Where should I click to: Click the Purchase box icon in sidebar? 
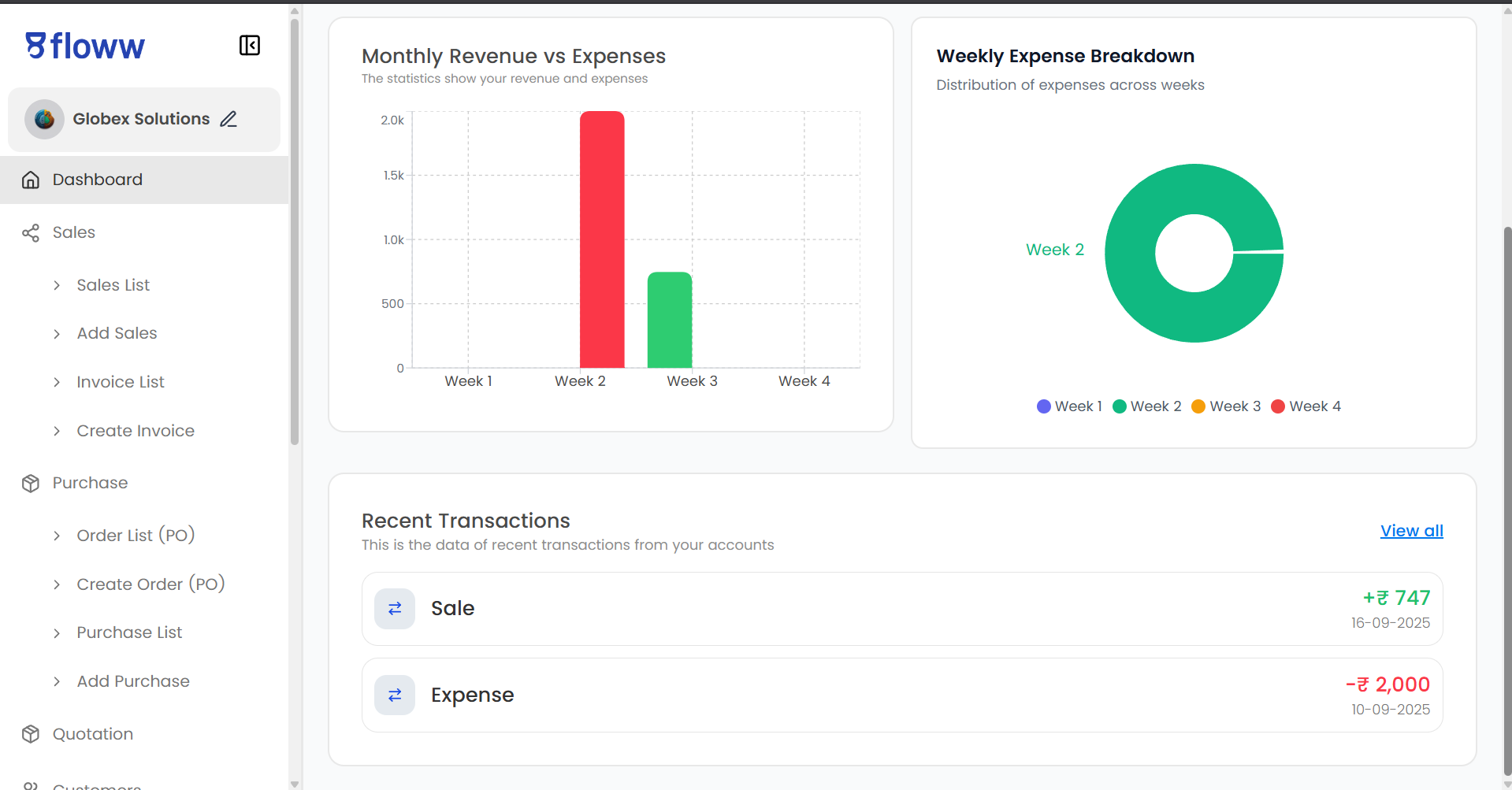pos(31,484)
